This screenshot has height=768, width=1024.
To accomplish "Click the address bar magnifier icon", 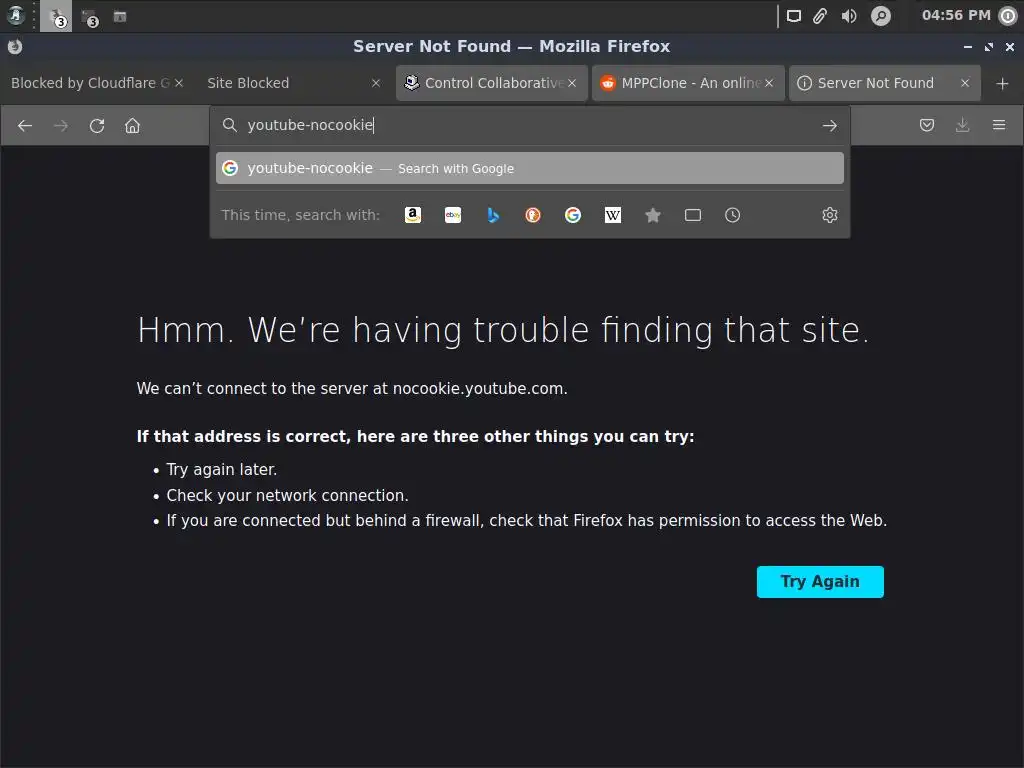I will [229, 125].
